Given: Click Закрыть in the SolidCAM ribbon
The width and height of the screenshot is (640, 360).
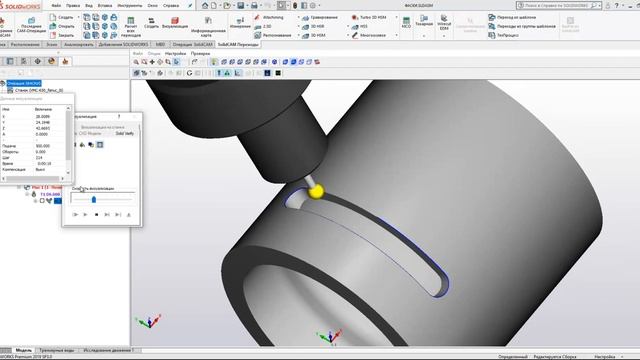Looking at the screenshot, I should coord(62,35).
